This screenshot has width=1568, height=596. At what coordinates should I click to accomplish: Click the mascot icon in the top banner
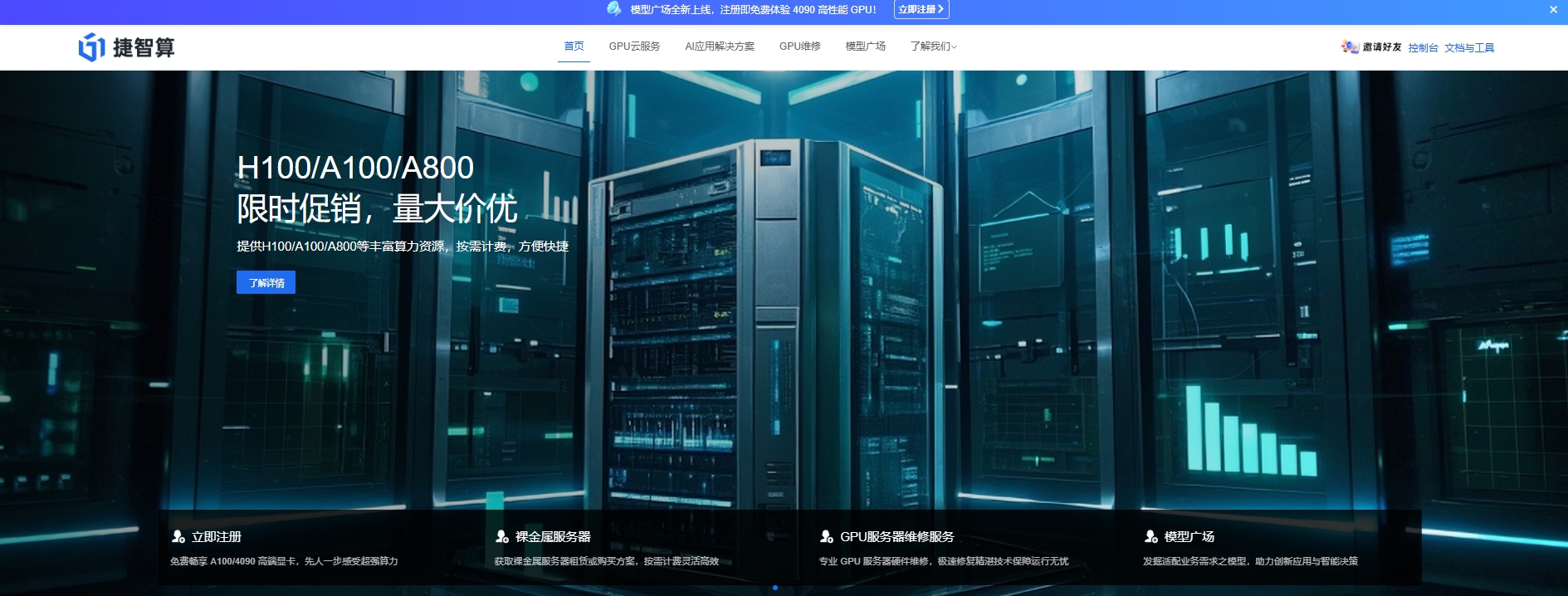(613, 9)
